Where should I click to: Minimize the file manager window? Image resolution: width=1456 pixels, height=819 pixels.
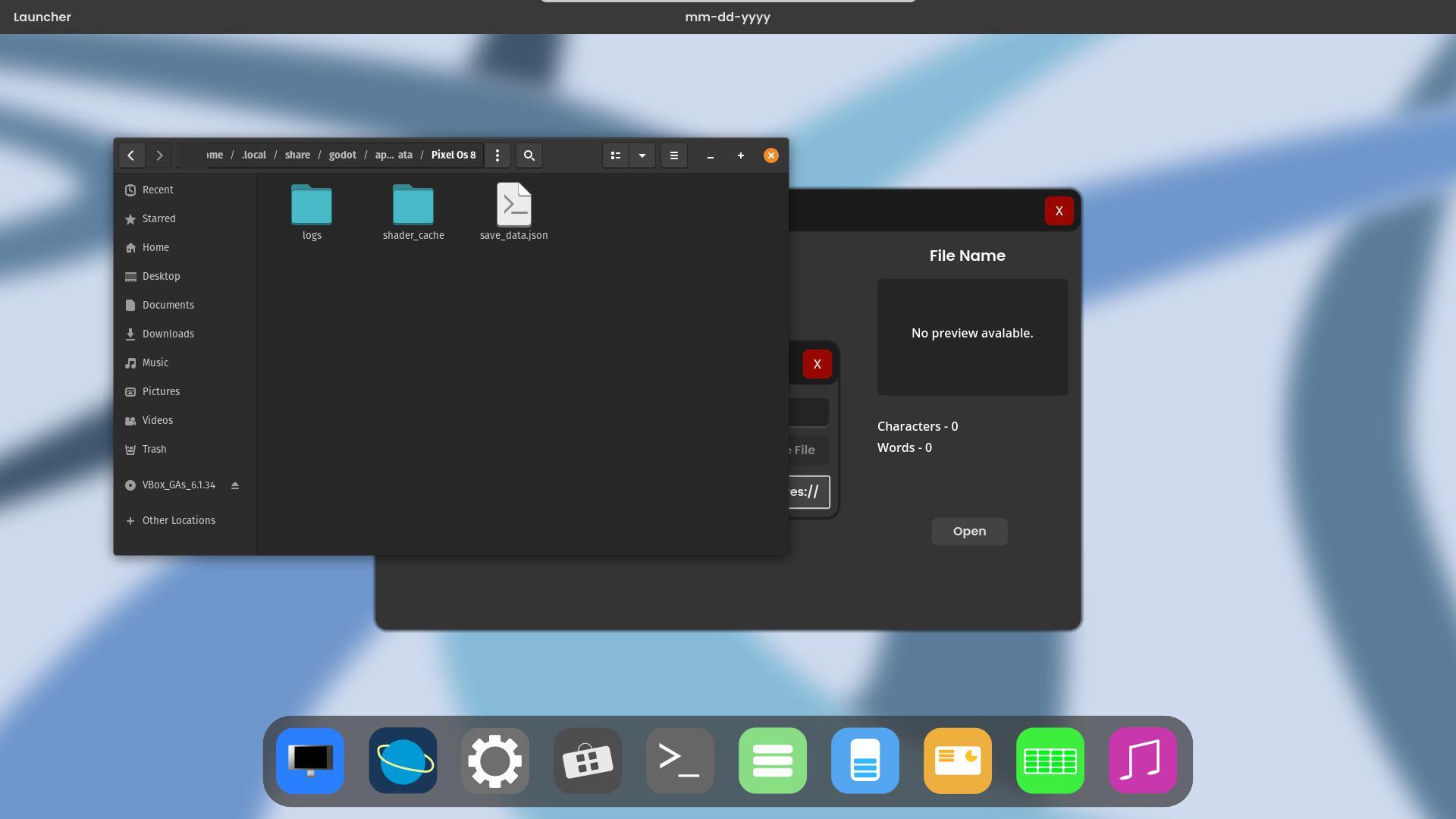[711, 155]
